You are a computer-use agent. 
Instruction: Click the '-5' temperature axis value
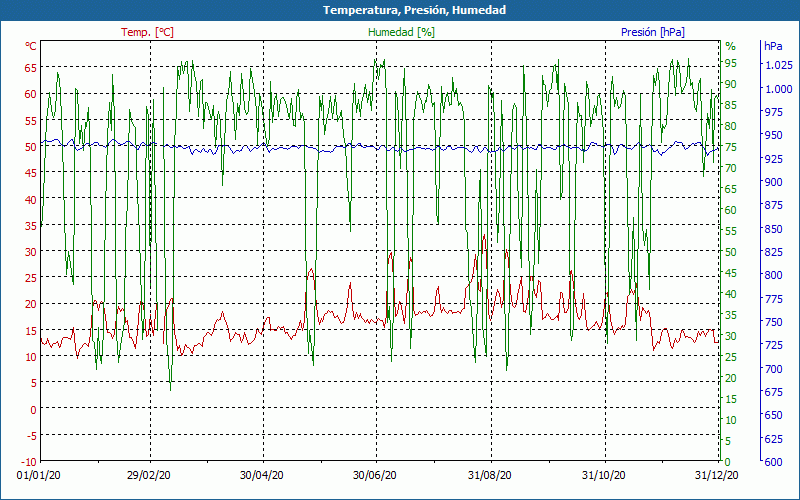32,436
